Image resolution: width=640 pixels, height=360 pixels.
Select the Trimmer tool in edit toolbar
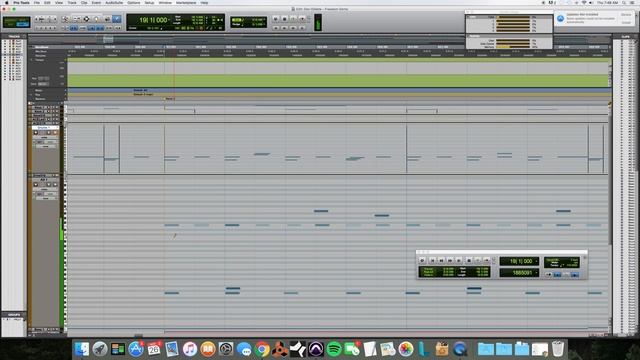pyautogui.click(x=77, y=19)
